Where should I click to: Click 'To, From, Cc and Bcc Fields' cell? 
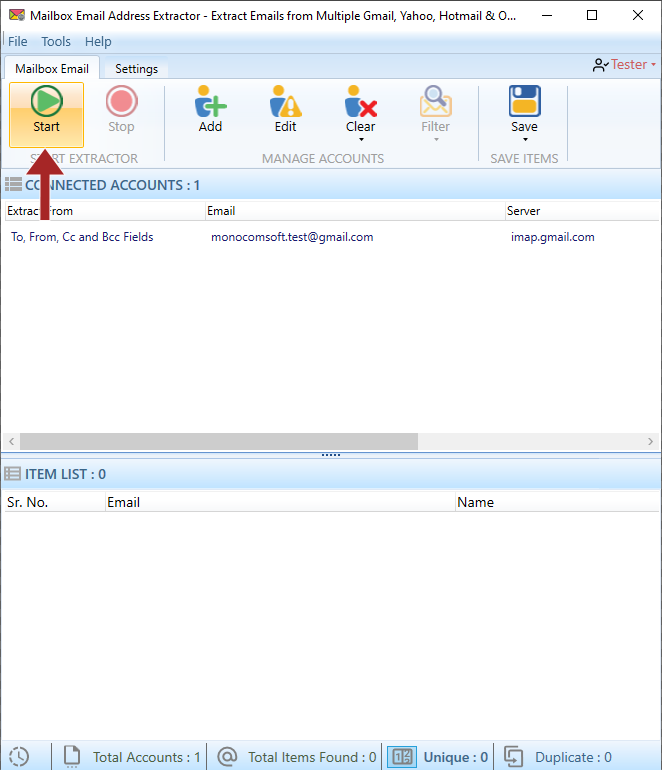coord(83,237)
